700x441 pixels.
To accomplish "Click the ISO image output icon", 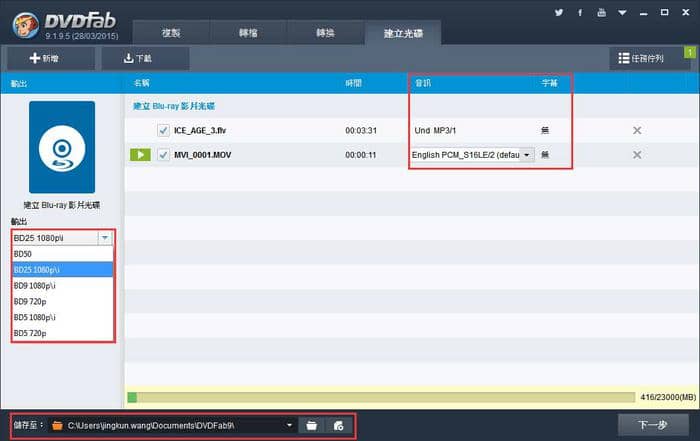I will pyautogui.click(x=338, y=426).
